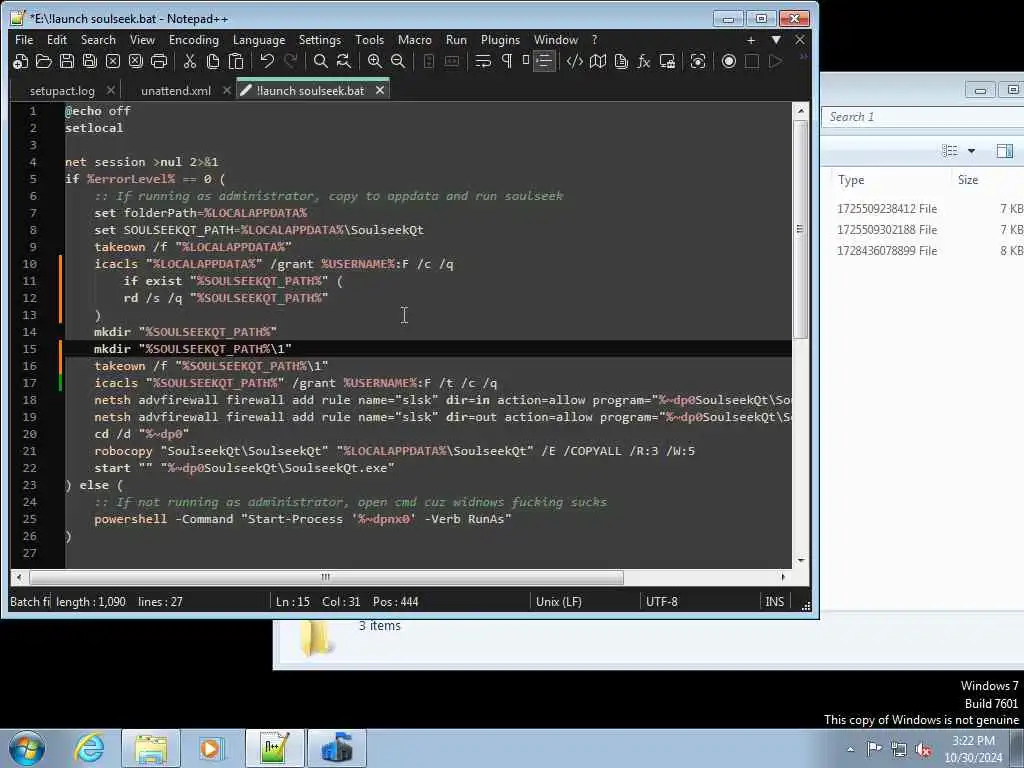
Task: Click line number 15 in margin
Action: [x=31, y=349]
